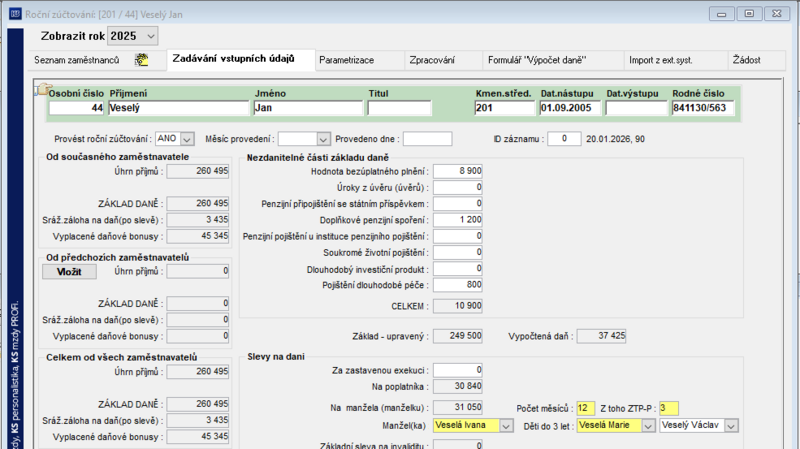Click the Hodnota bezúplatného plnění field
The image size is (800, 449).
tap(458, 171)
